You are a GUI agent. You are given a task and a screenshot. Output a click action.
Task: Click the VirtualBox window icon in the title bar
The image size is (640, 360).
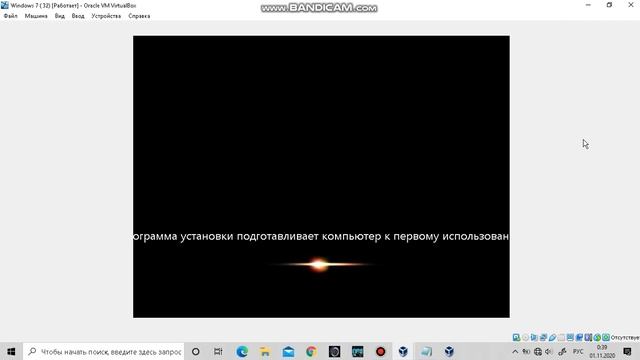coord(5,5)
